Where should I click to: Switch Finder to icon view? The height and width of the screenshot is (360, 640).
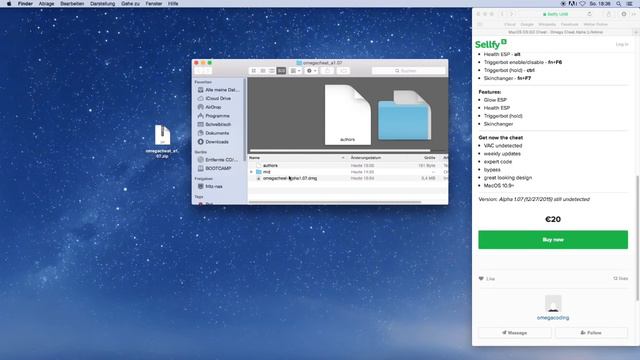pos(253,71)
